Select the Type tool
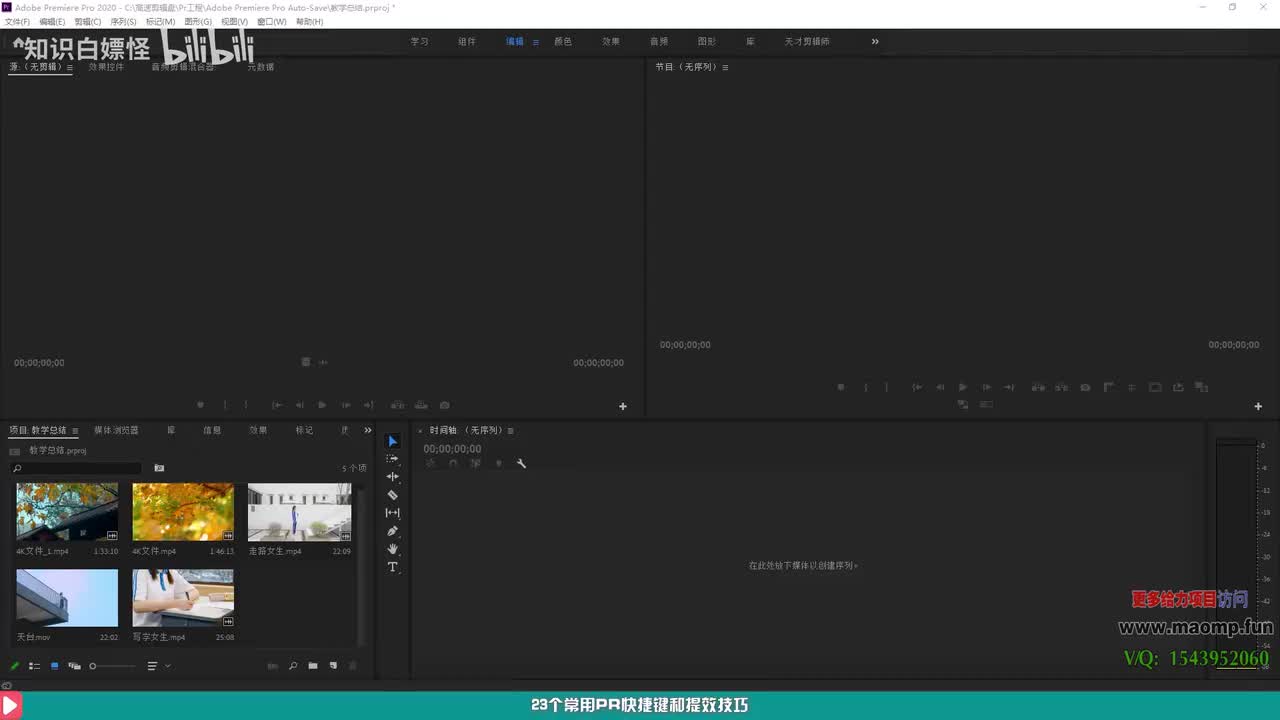Screen dimensions: 1280x720 pyautogui.click(x=393, y=567)
